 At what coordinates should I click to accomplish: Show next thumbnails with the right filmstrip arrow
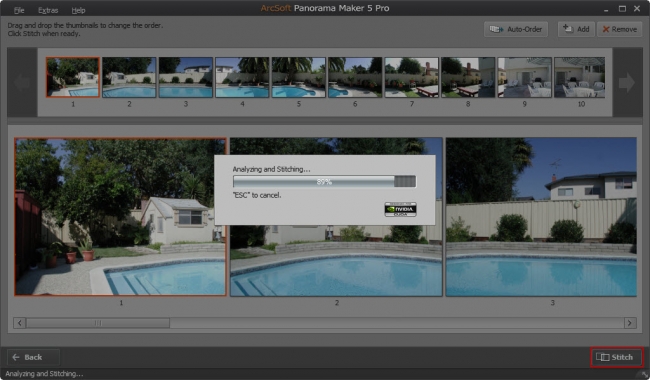pos(627,82)
